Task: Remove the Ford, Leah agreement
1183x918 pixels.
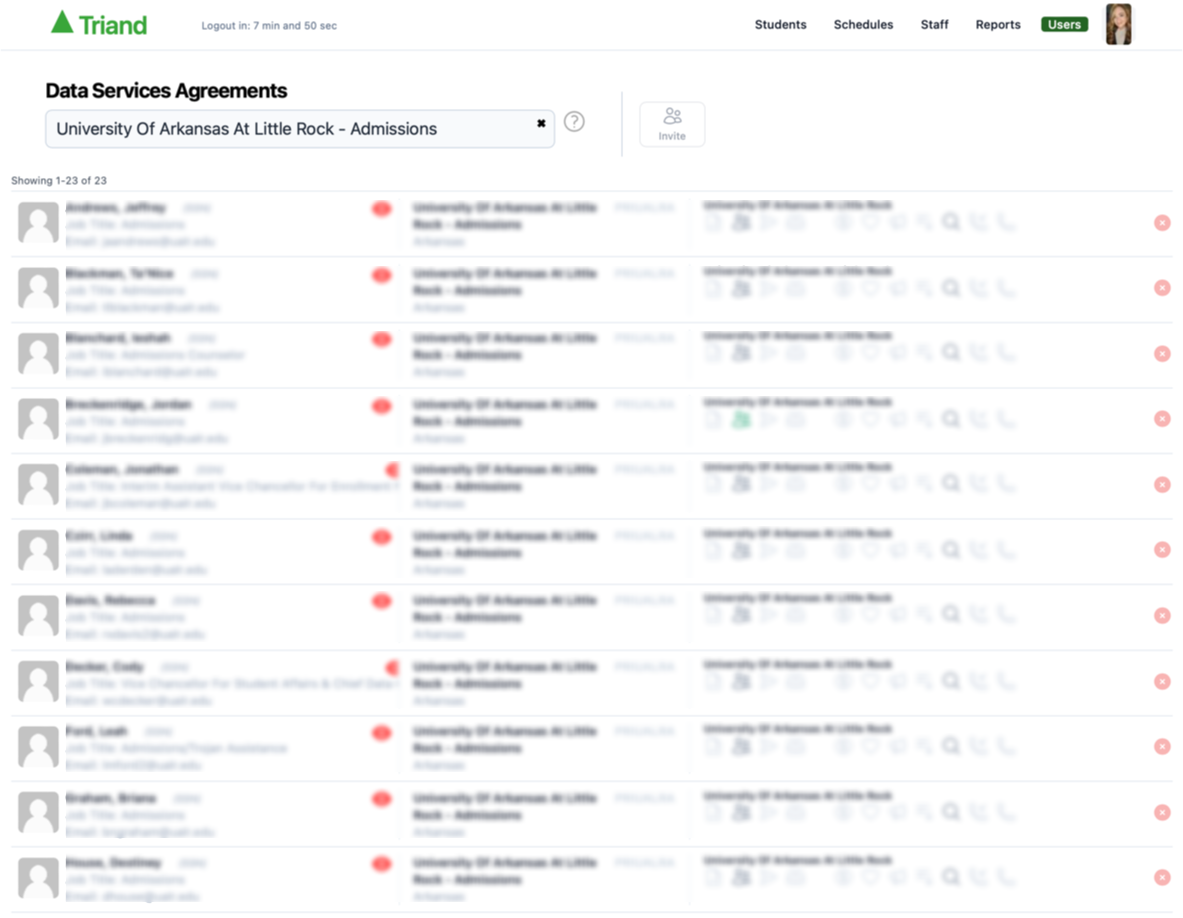Action: point(1162,746)
